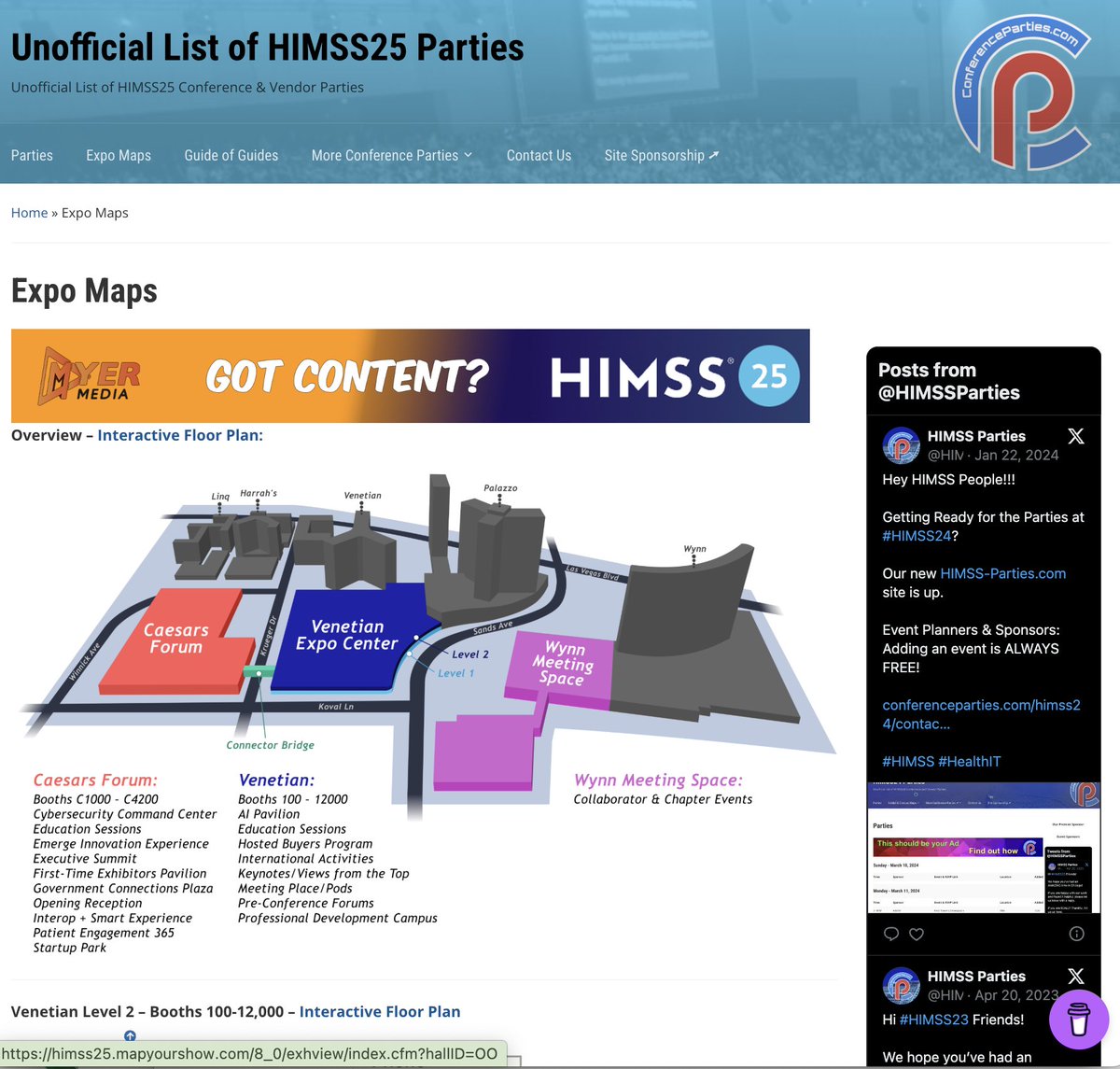Click the Jan 22, 2024 tweet date
Image resolution: width=1120 pixels, height=1069 pixels.
(x=1016, y=455)
